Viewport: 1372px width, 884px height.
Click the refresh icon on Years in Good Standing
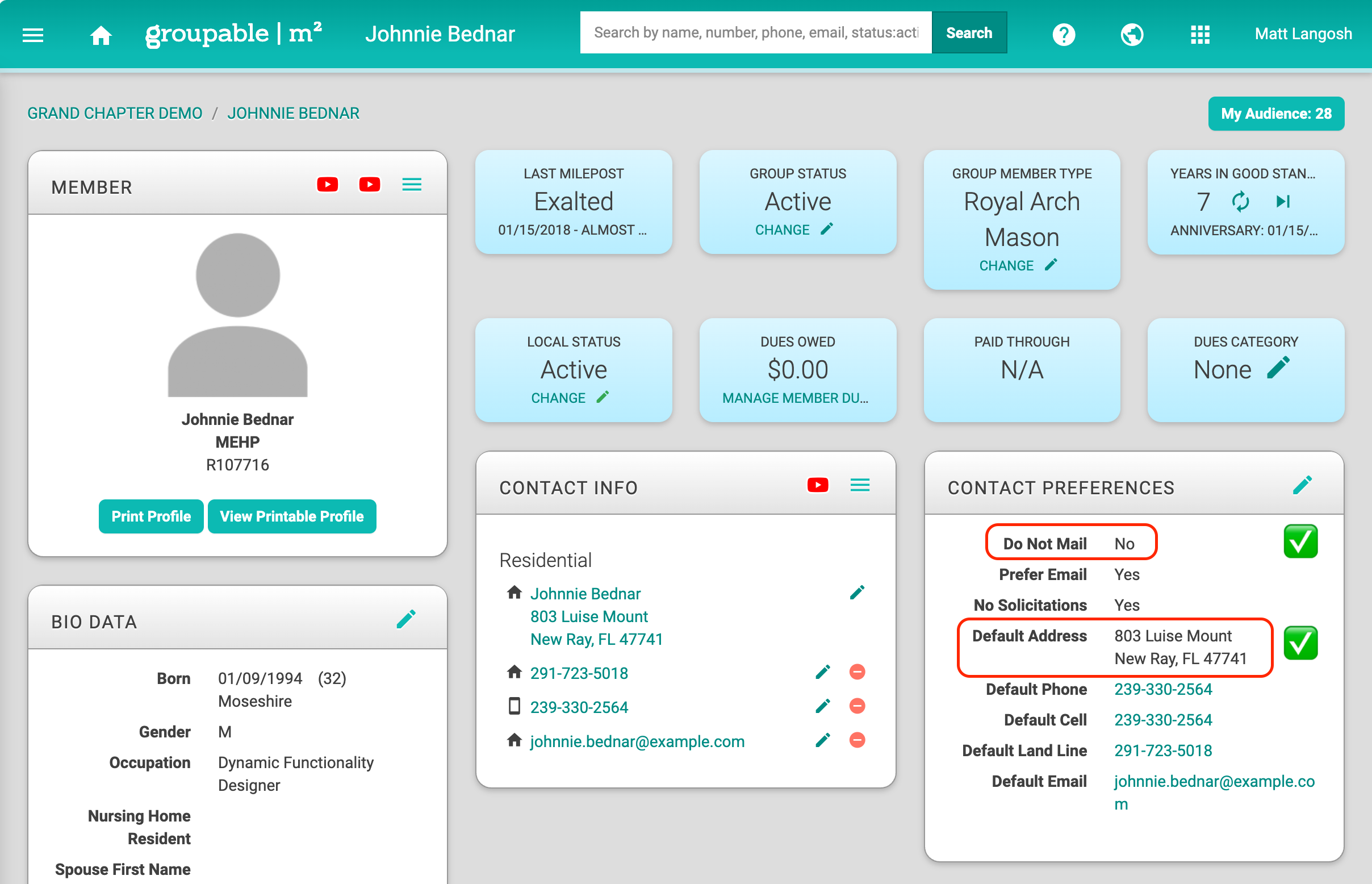click(1241, 202)
